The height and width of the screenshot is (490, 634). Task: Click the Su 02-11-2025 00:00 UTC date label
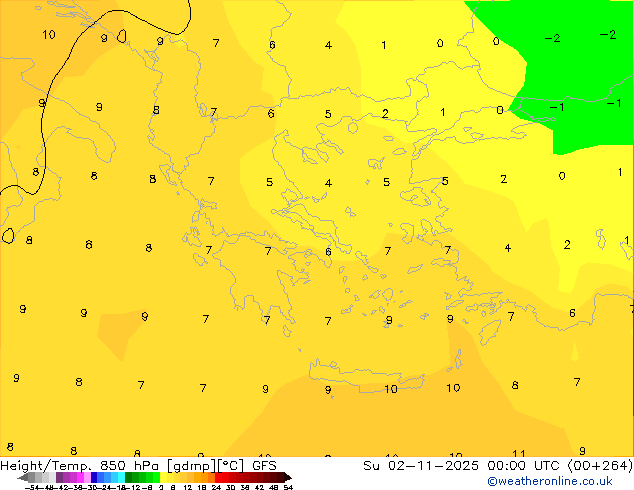coord(463,466)
